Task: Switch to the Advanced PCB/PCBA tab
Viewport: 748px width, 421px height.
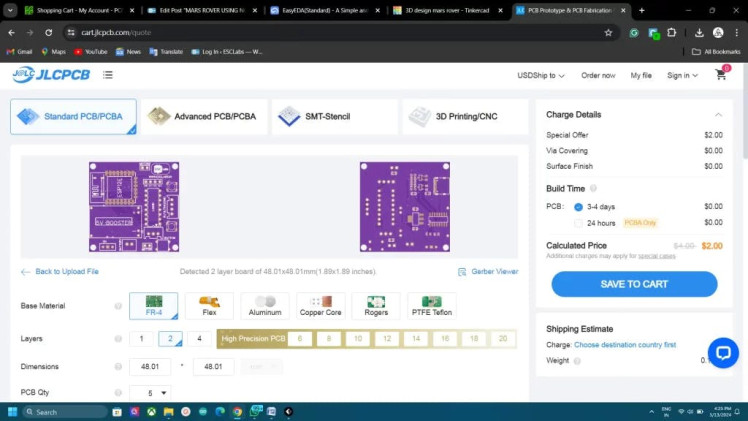Action: [x=204, y=117]
